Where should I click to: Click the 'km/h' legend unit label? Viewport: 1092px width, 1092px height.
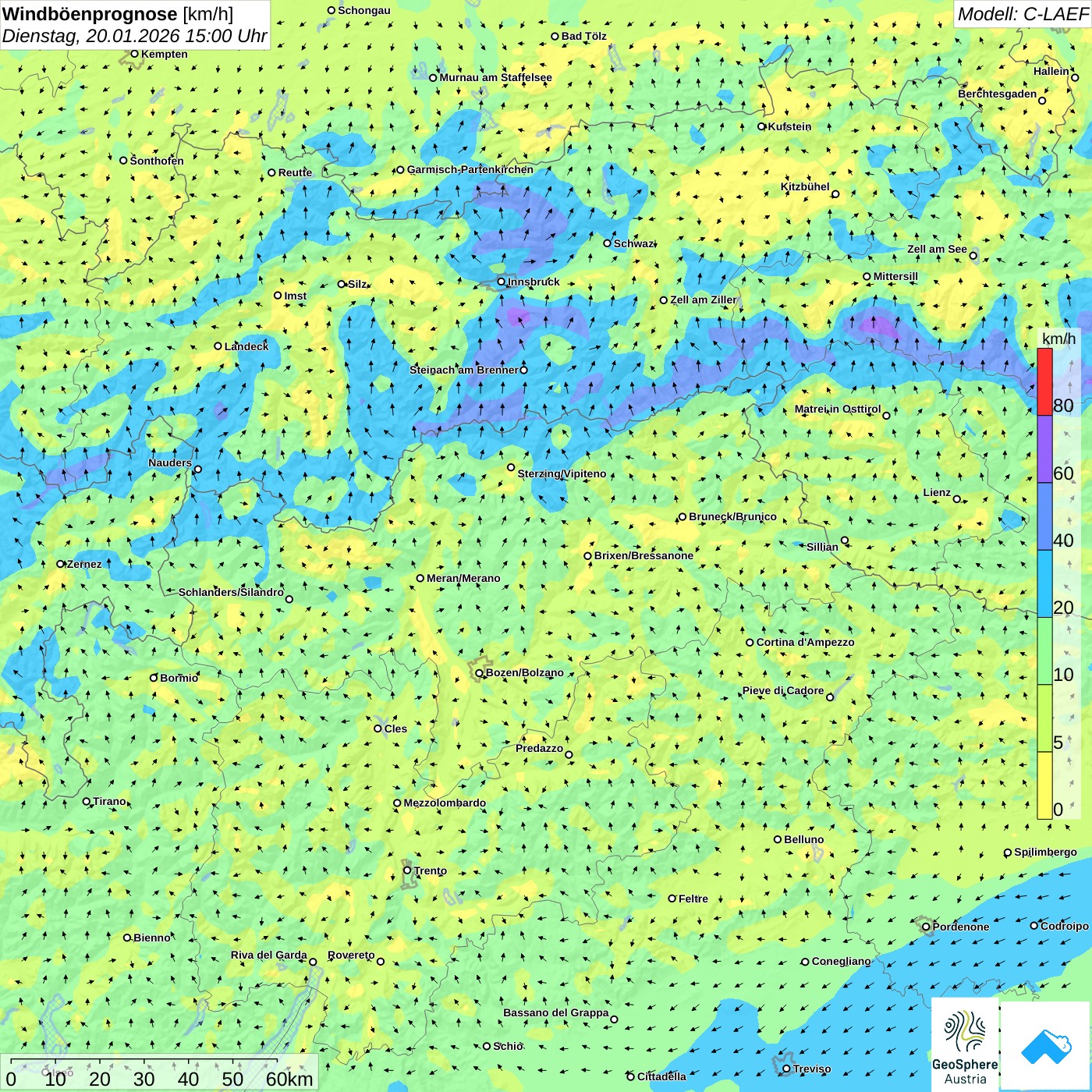coord(1058,339)
